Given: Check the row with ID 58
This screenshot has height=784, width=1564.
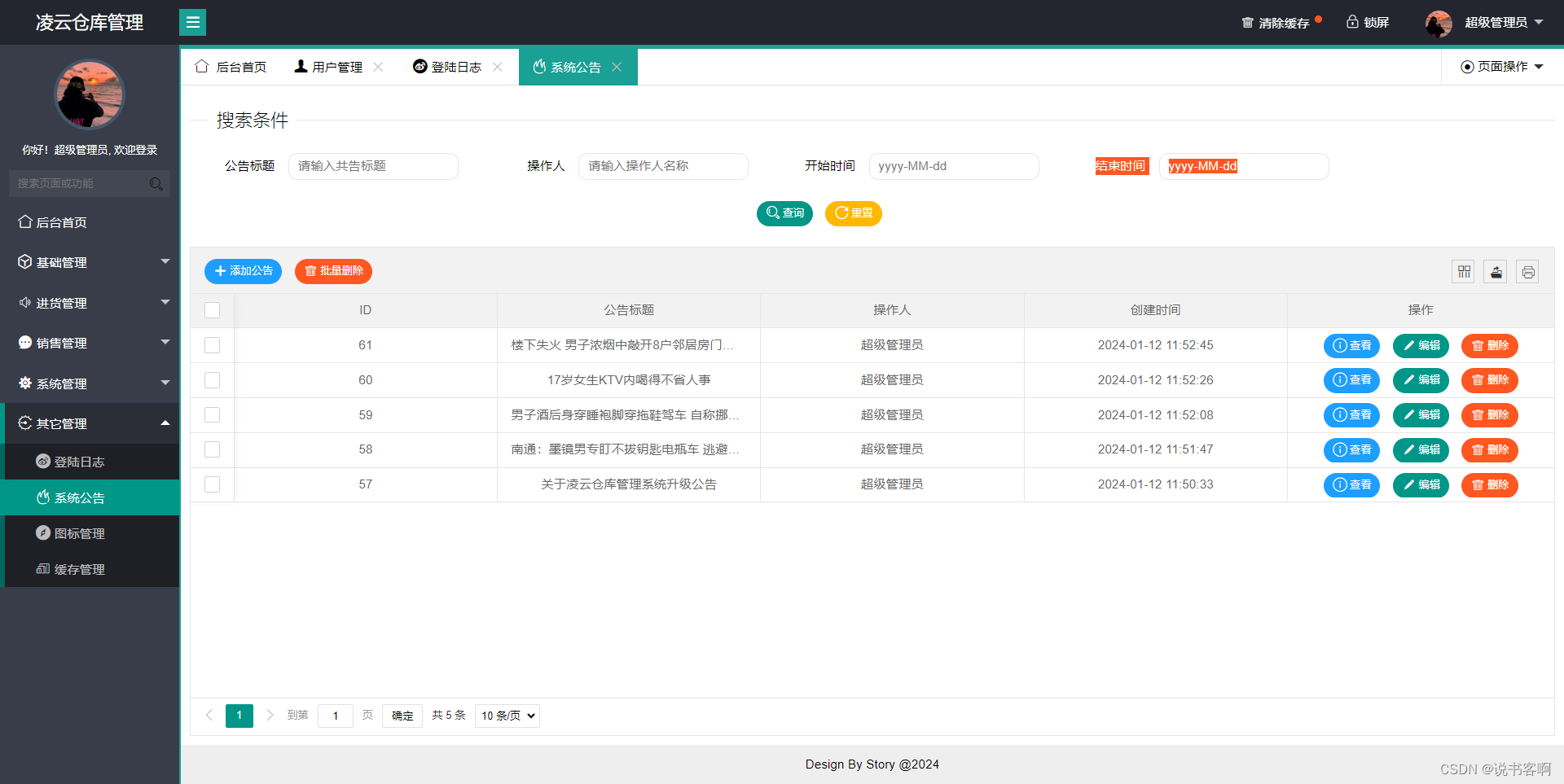Looking at the screenshot, I should pos(213,449).
